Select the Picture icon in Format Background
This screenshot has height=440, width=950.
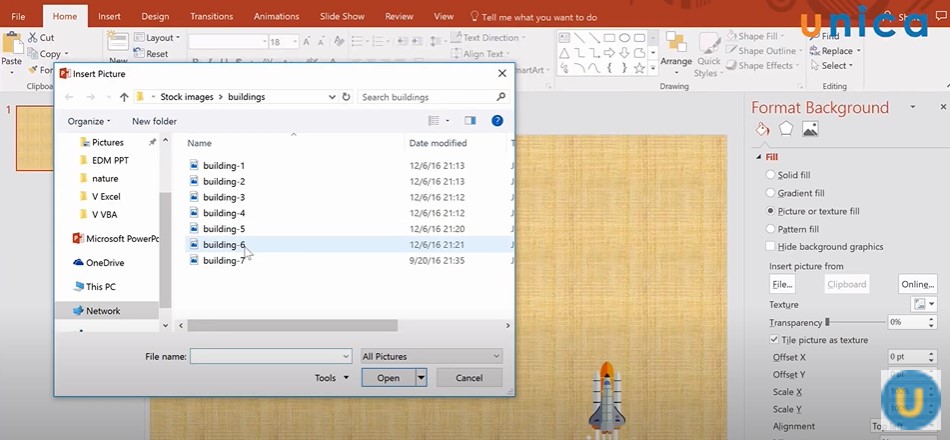tap(810, 129)
